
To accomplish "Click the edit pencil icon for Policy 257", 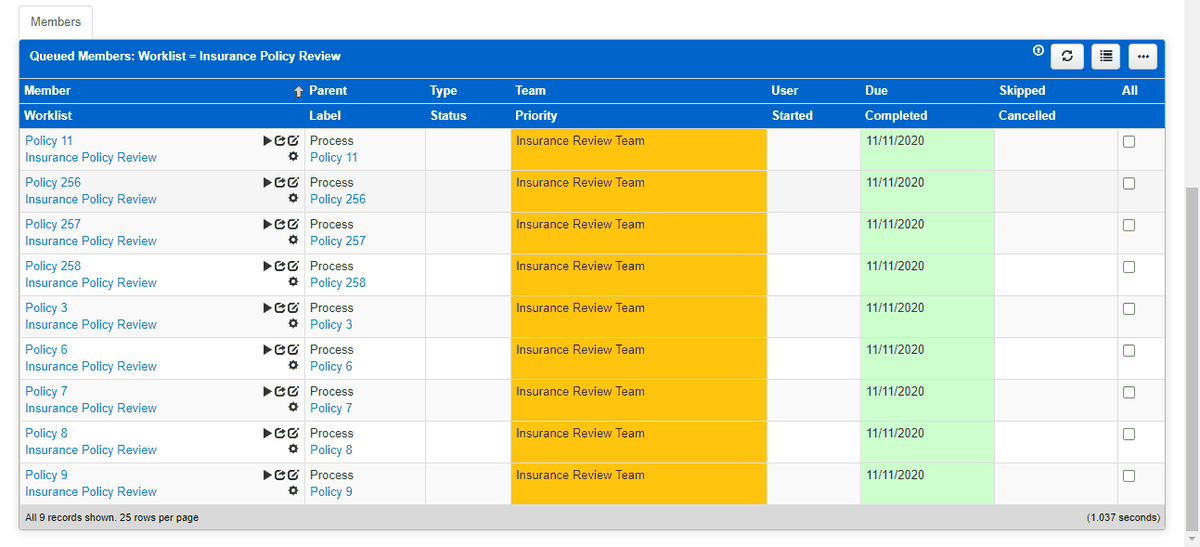I will click(x=294, y=225).
